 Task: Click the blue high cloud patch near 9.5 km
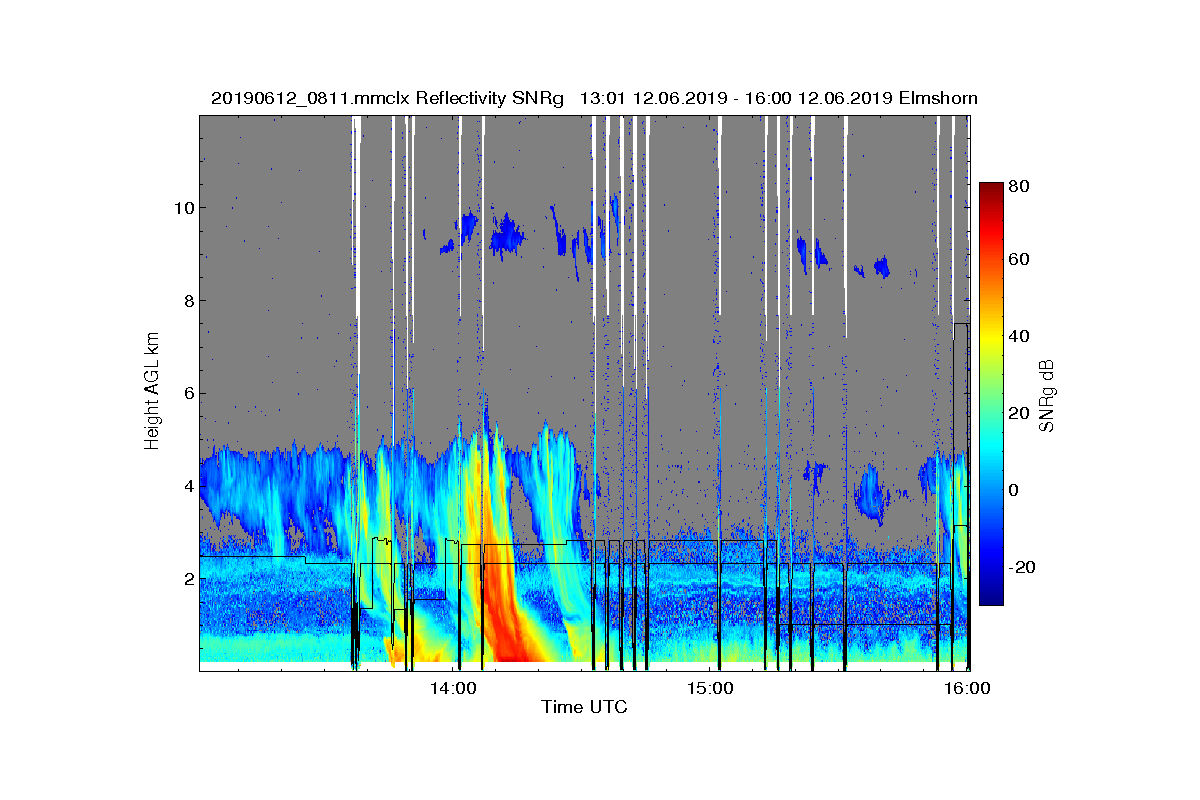click(507, 234)
